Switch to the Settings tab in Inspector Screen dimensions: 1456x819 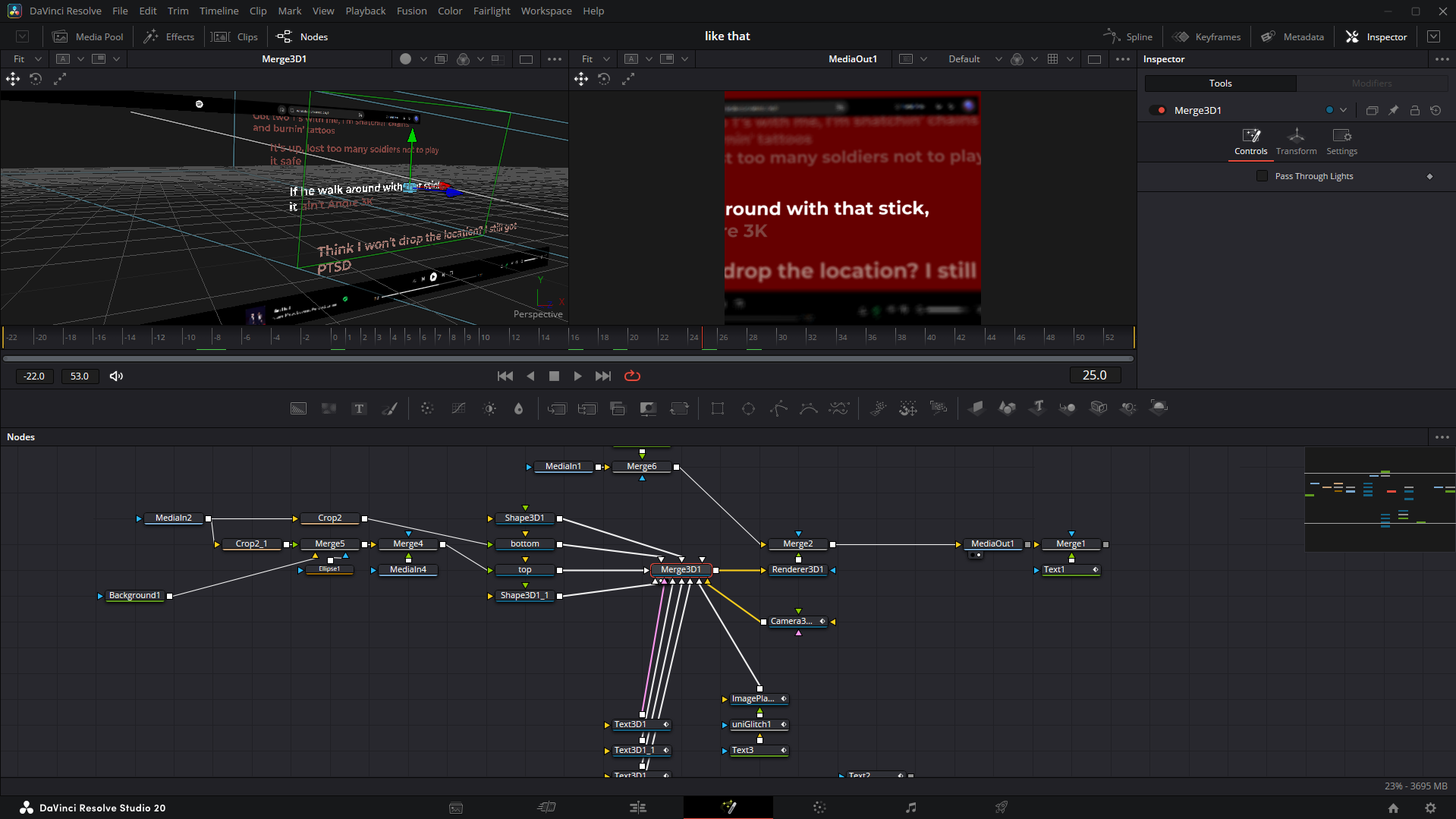1341,142
